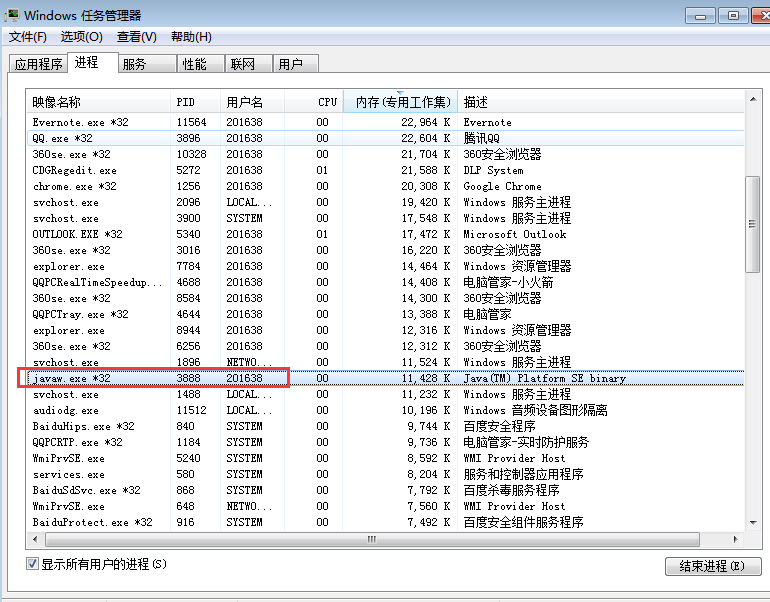Click the vertical scrollbar up arrow

tap(753, 99)
